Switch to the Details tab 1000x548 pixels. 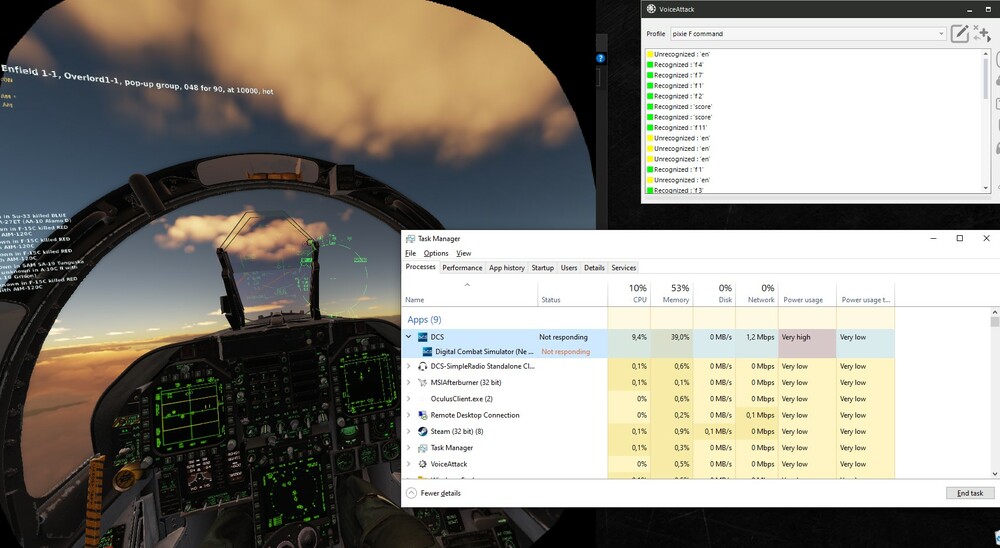[594, 268]
